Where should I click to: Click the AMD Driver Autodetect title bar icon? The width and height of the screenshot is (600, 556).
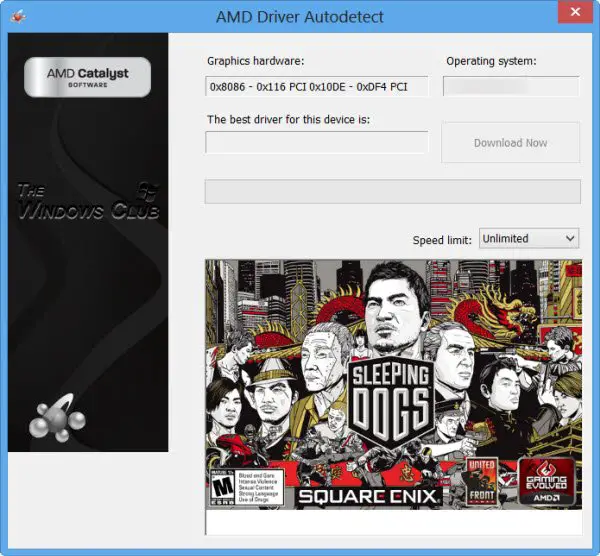click(18, 16)
